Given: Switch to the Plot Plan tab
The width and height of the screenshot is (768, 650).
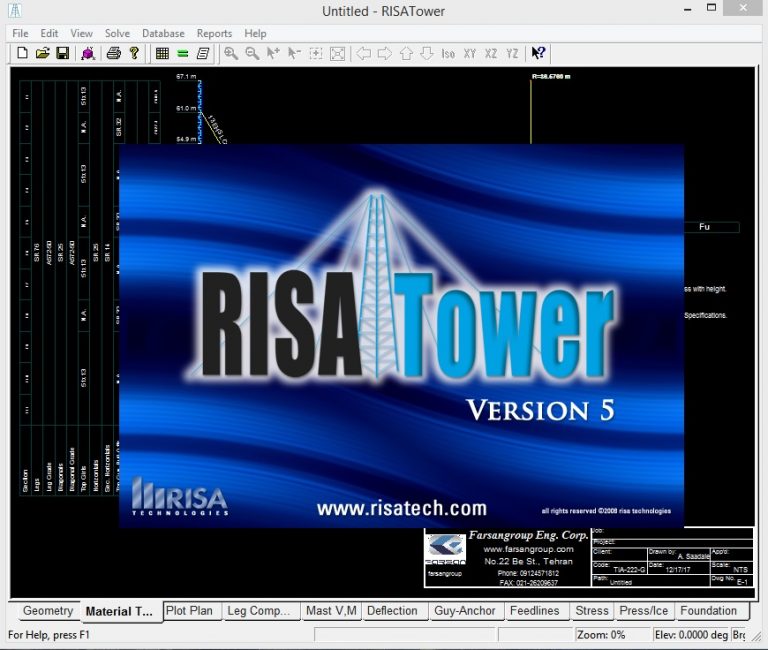Looking at the screenshot, I should (x=189, y=611).
